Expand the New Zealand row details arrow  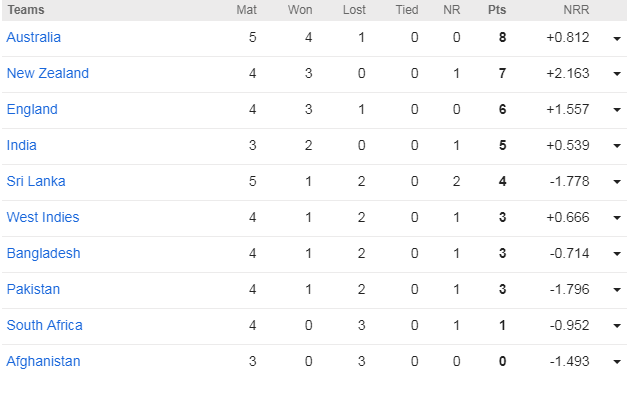(x=618, y=74)
